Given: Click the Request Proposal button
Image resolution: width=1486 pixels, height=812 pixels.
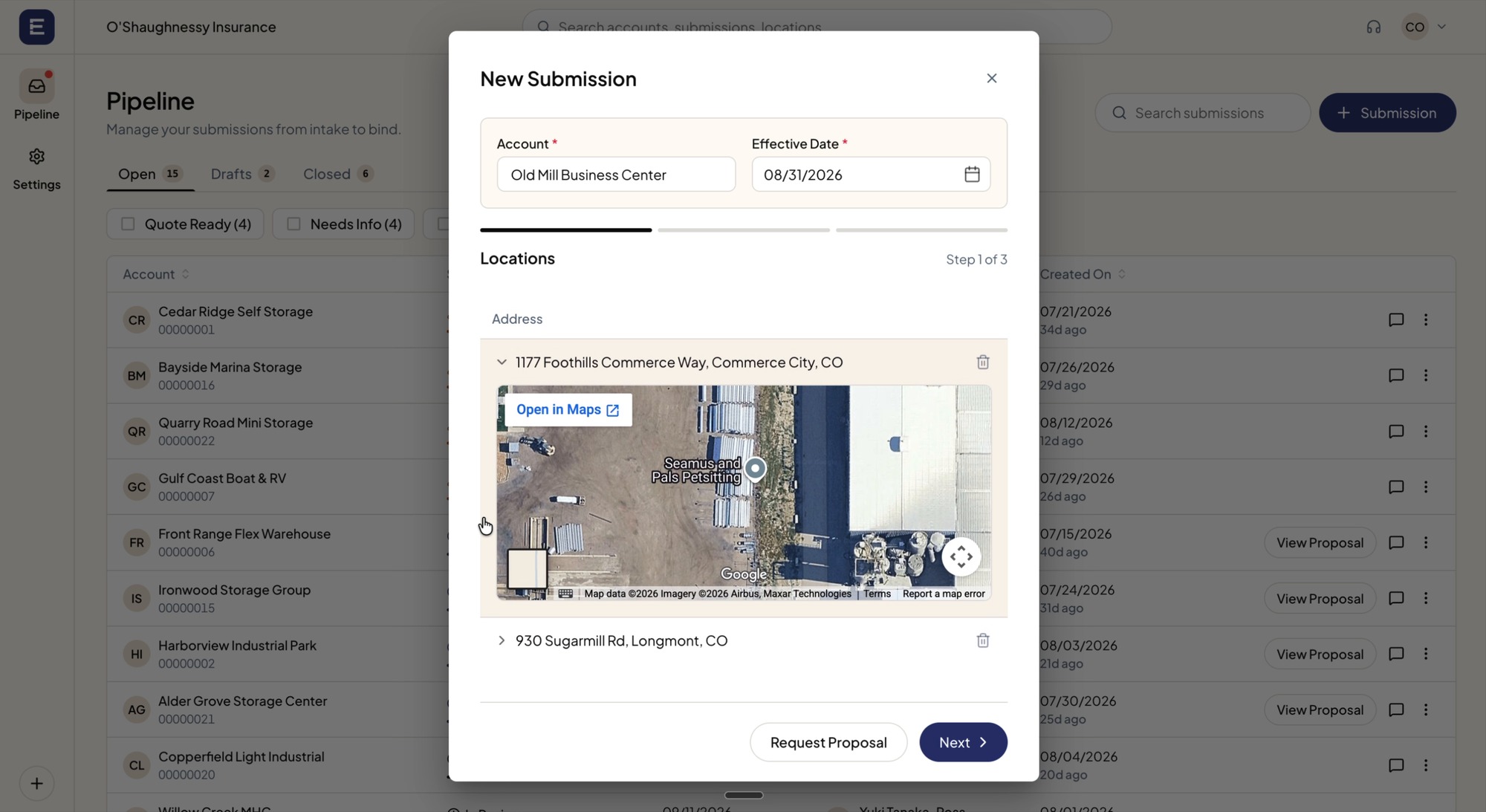Looking at the screenshot, I should coord(828,742).
